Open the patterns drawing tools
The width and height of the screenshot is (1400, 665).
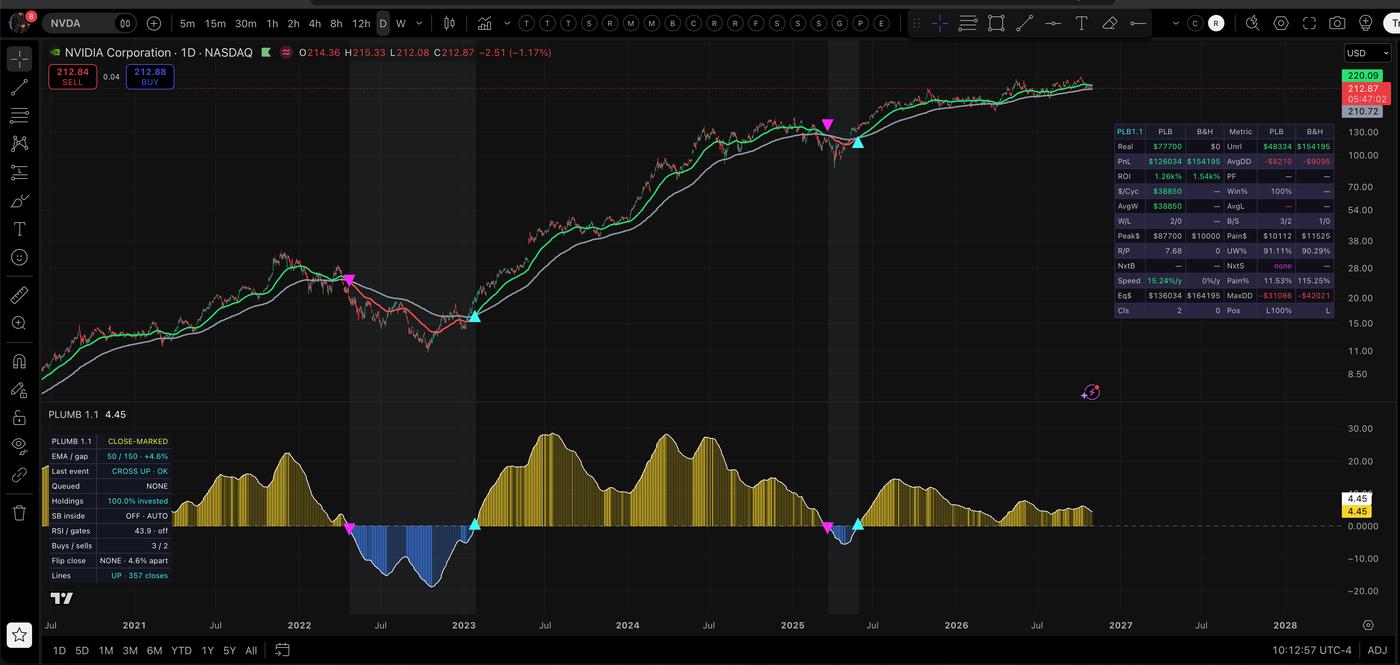click(19, 144)
